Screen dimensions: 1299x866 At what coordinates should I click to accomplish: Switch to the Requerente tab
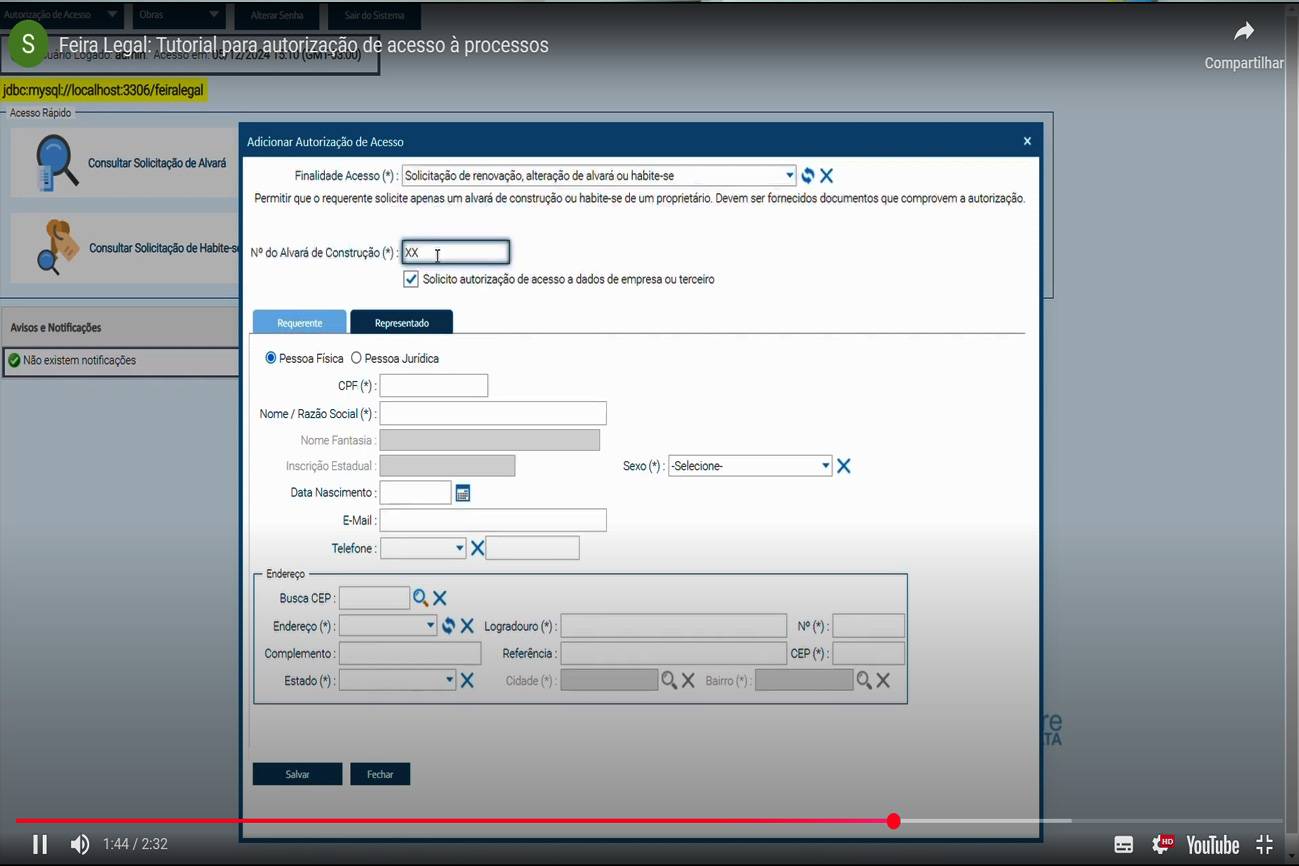299,323
